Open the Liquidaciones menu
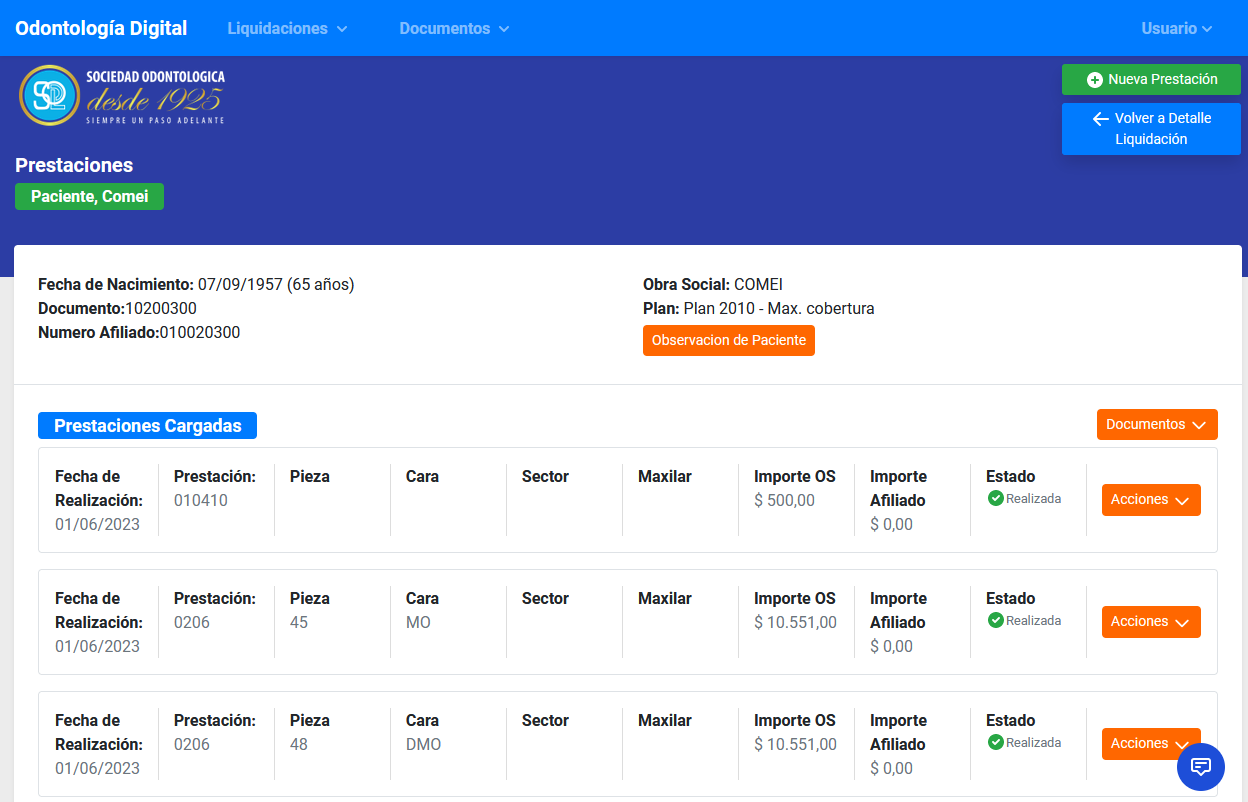Screen dimensions: 1248x802 [287, 28]
